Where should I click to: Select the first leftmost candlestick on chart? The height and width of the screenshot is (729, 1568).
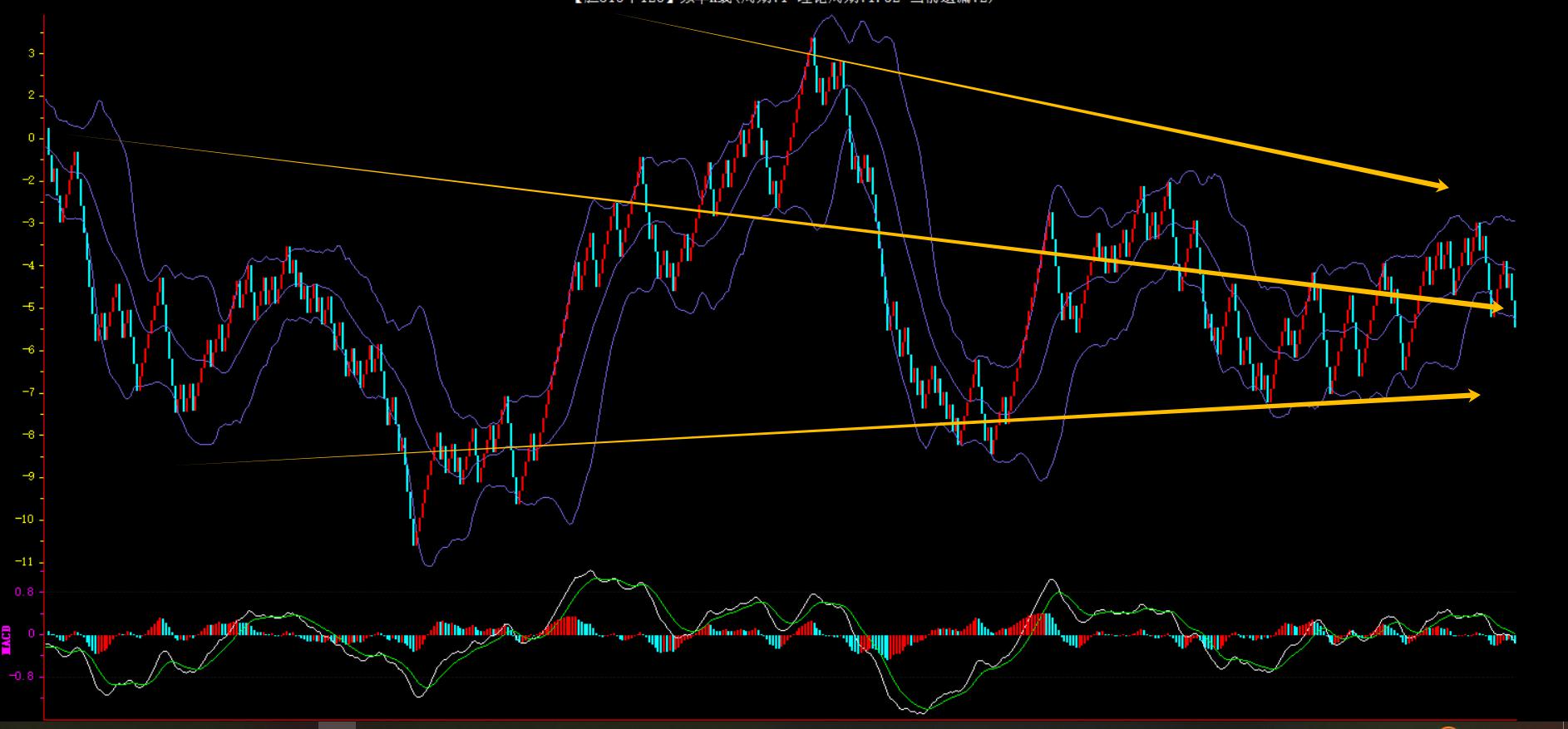[x=48, y=141]
